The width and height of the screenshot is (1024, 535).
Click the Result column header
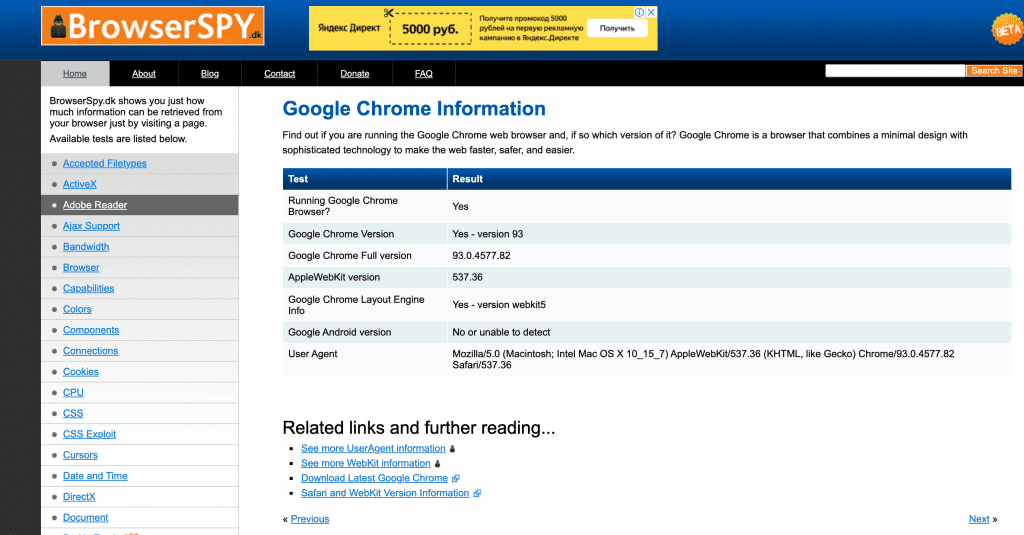(x=729, y=179)
